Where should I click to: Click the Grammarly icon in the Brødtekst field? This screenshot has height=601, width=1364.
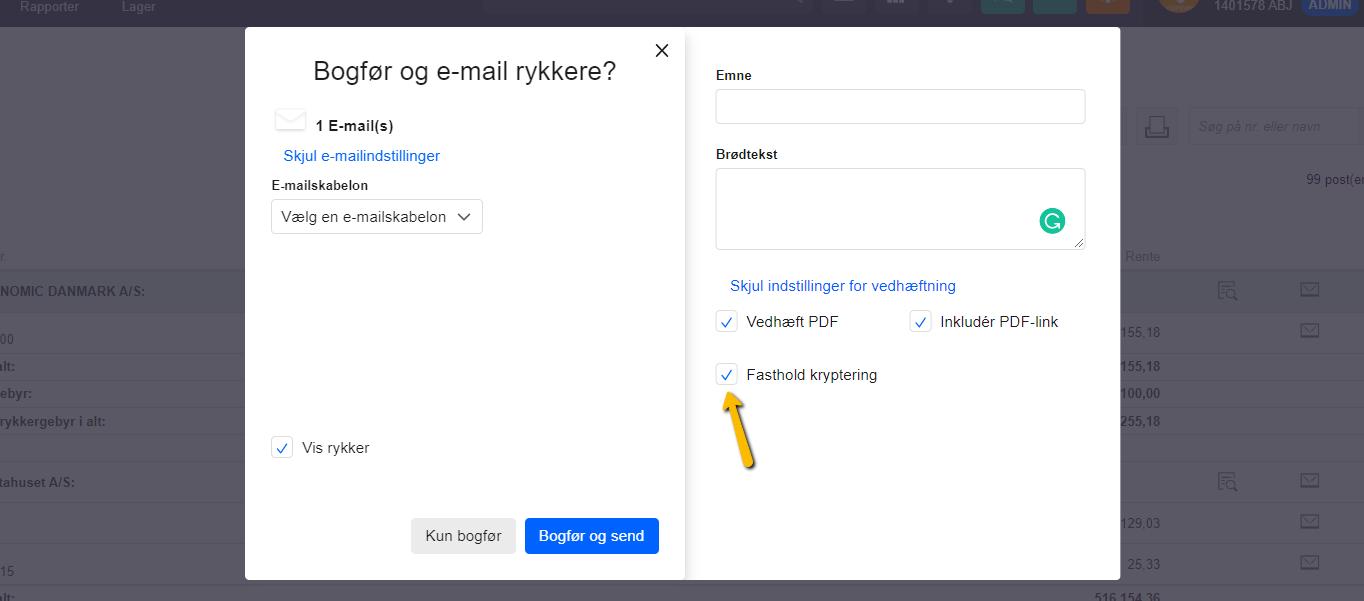(x=1052, y=221)
